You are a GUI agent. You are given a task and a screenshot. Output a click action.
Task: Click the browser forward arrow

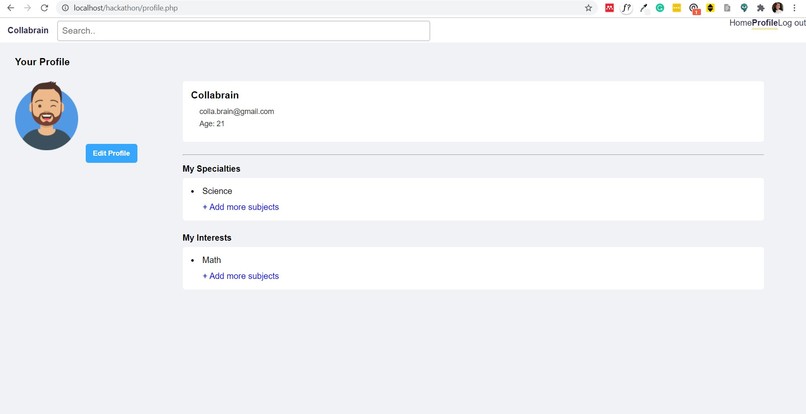pyautogui.click(x=27, y=8)
